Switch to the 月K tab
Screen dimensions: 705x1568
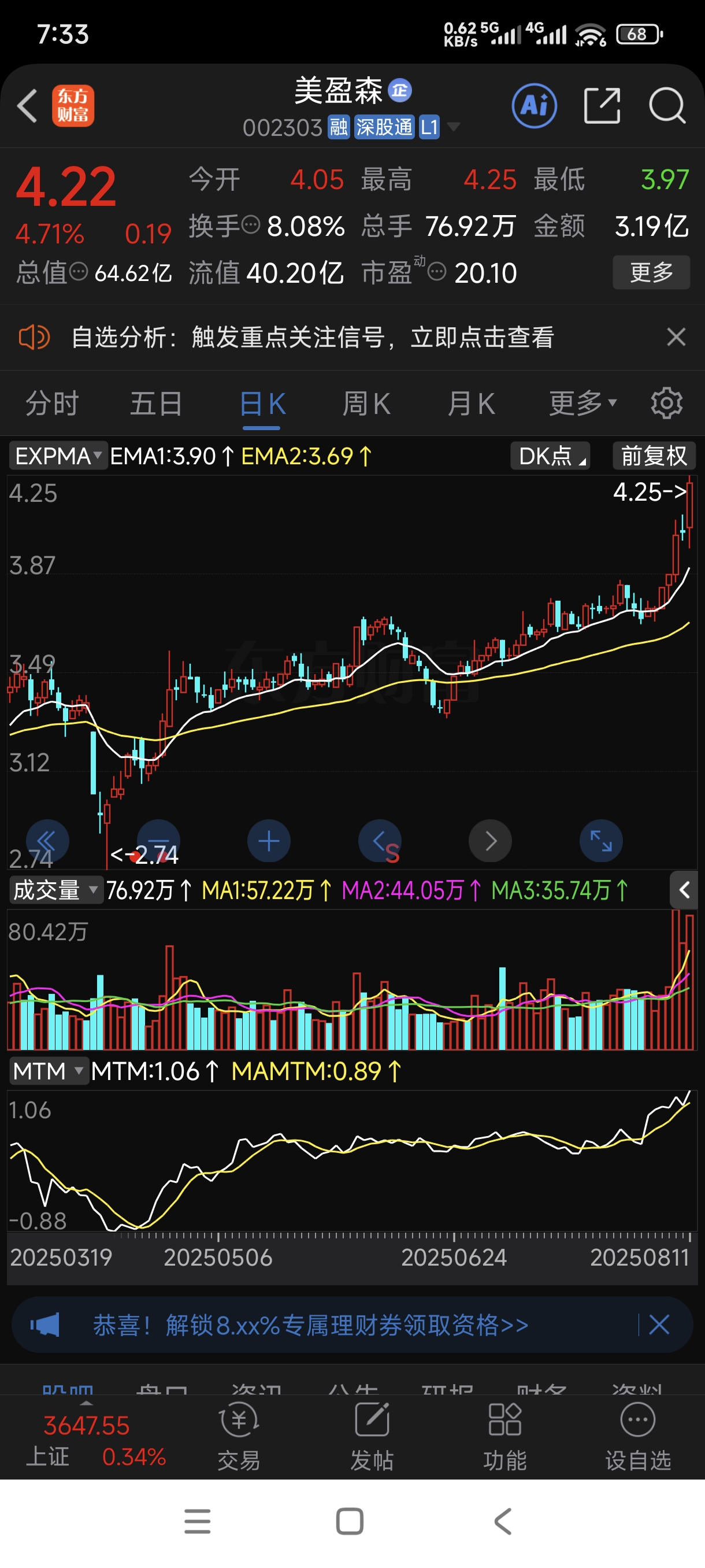(x=471, y=404)
